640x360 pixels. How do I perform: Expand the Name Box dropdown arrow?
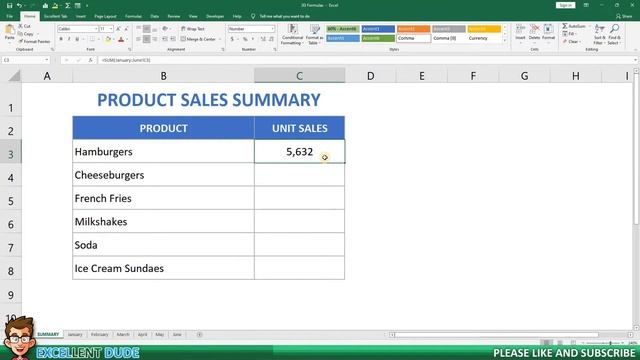tap(47, 60)
